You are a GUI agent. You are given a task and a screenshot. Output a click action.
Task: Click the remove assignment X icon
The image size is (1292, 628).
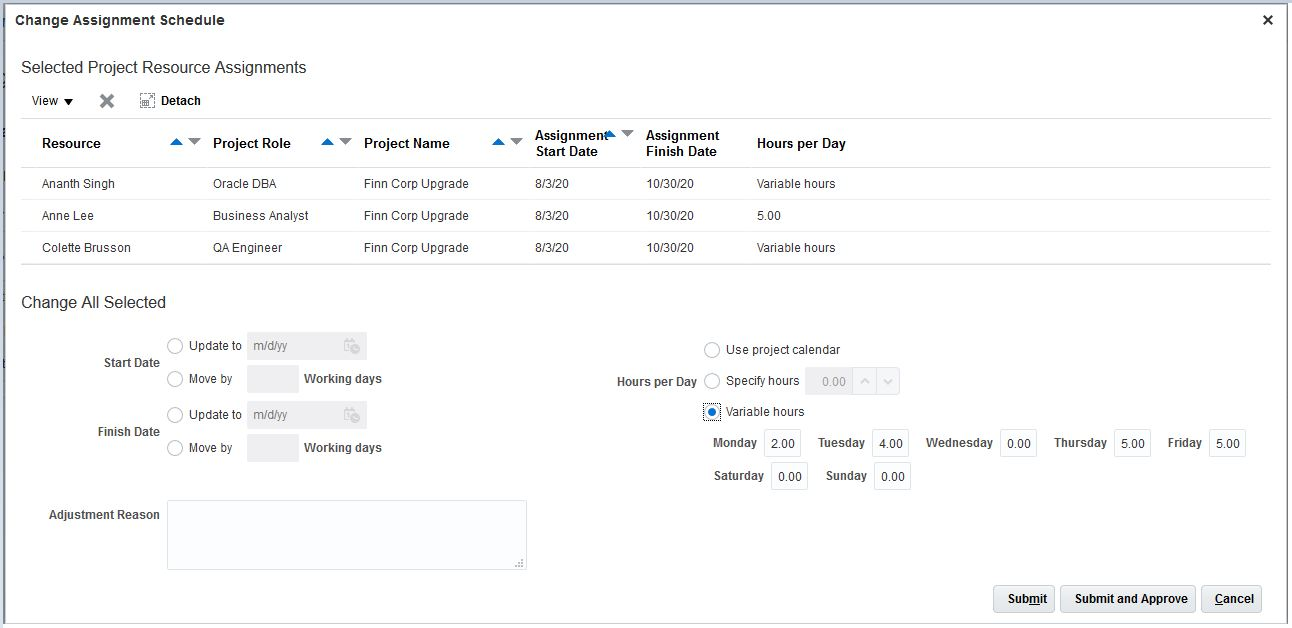pyautogui.click(x=107, y=101)
